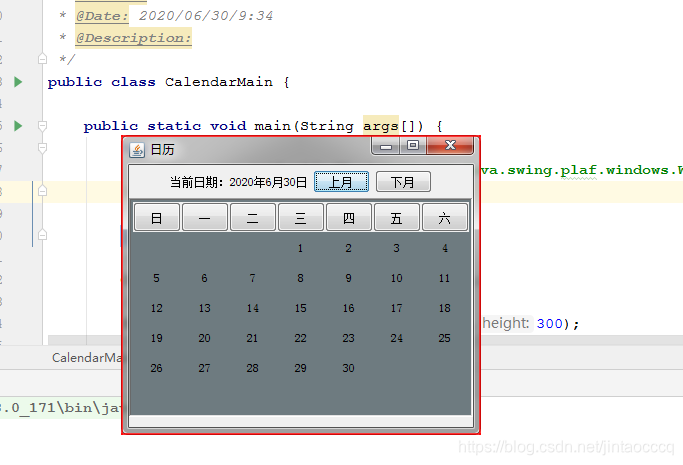The width and height of the screenshot is (683, 465).
Task: Select day 8 in the calendar
Action: [300, 278]
